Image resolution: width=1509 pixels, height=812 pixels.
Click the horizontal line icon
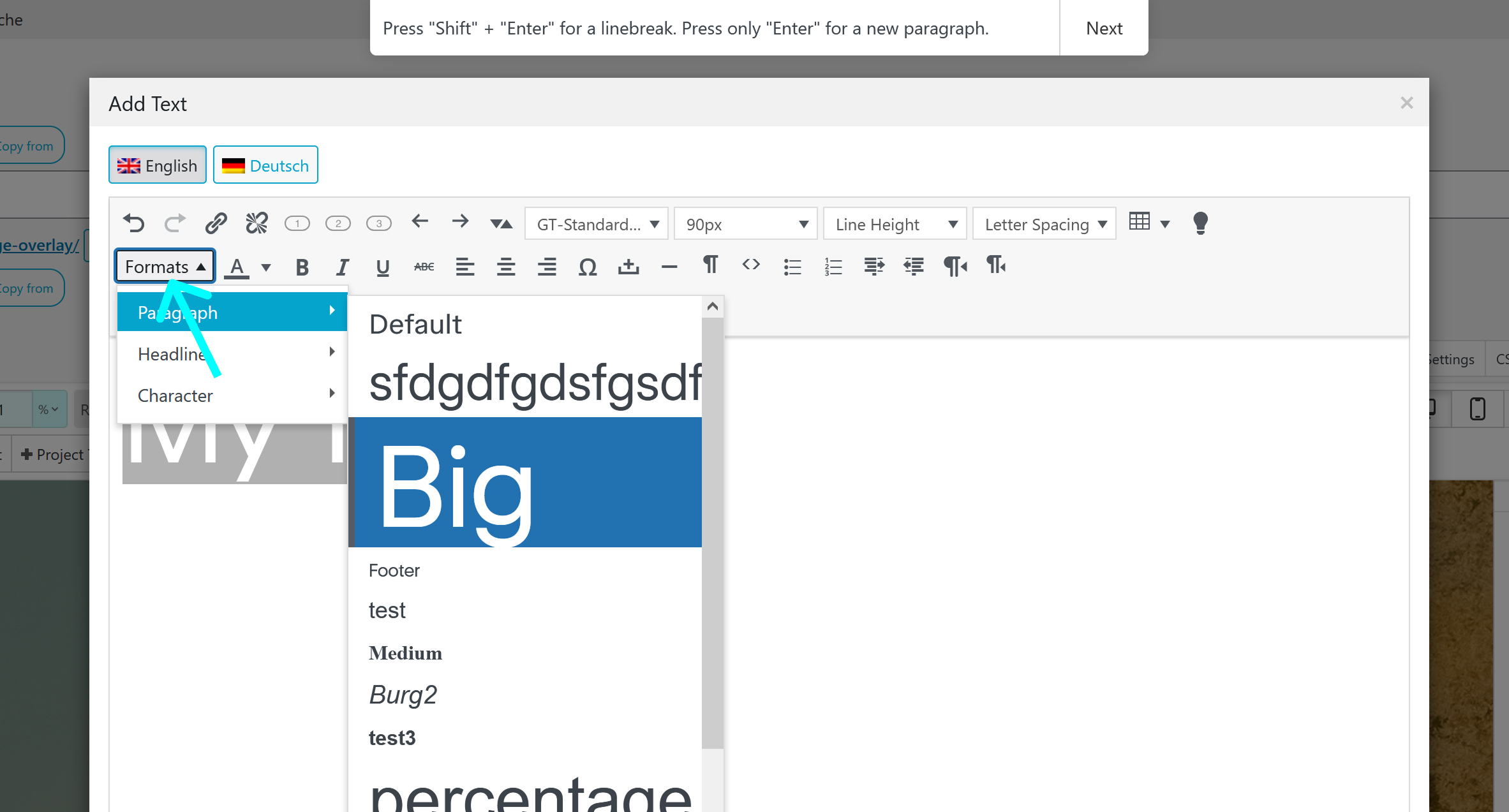(669, 267)
